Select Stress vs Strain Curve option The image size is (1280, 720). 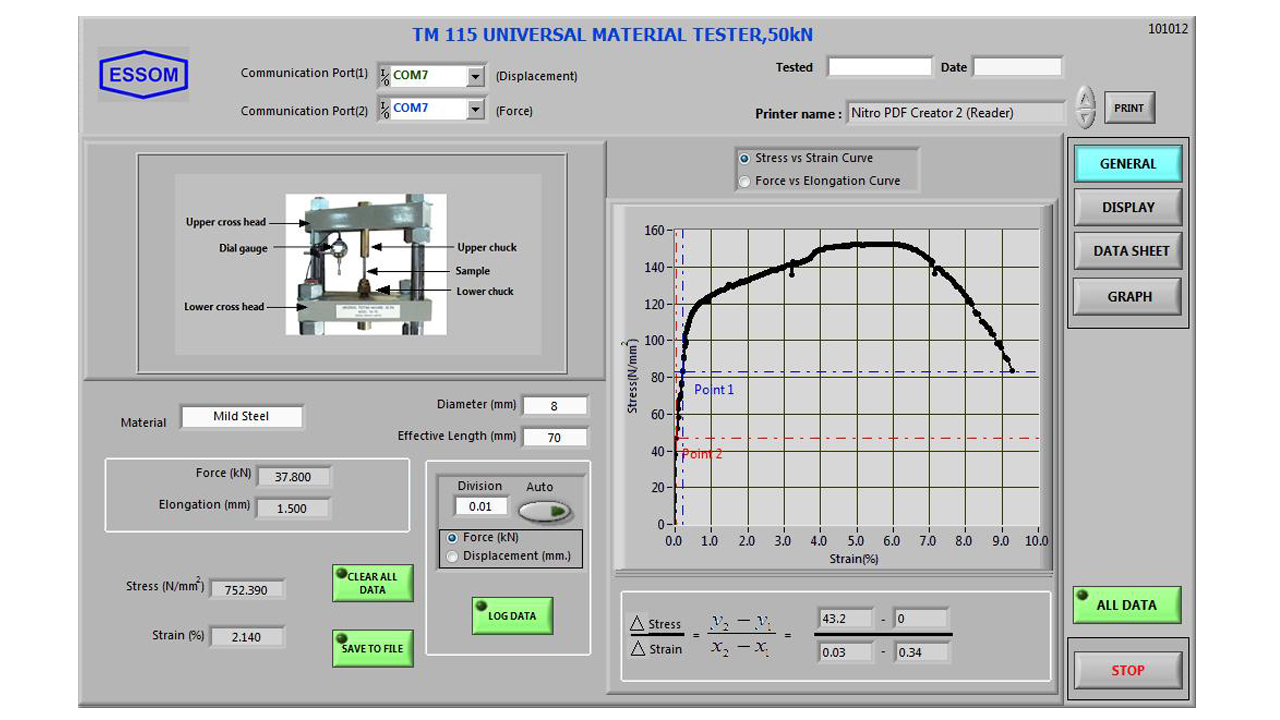pos(744,158)
